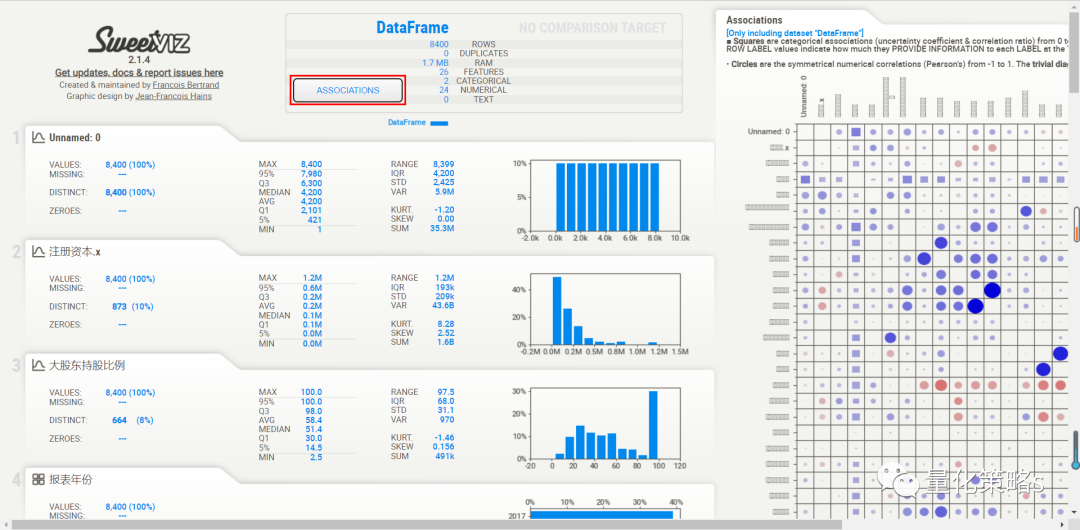Click the '2.1.4' version number
Viewport: 1080px width, 530px height.
[139, 60]
